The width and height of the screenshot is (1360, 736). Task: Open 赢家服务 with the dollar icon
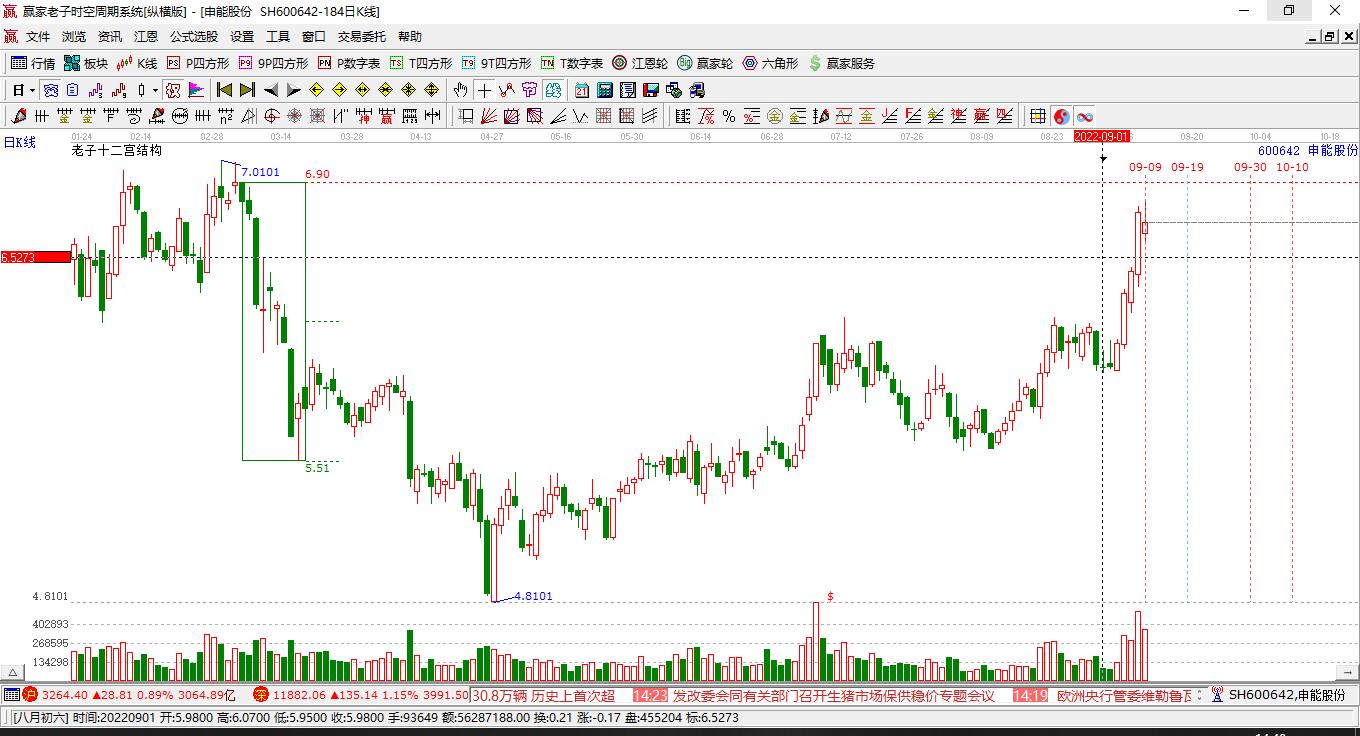coord(841,63)
